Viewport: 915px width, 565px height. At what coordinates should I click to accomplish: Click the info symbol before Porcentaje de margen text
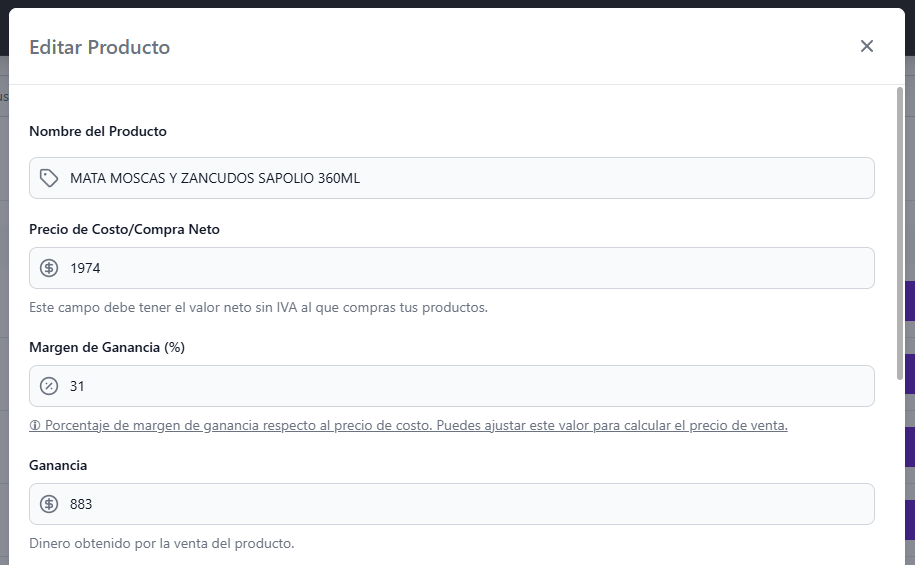[x=35, y=425]
